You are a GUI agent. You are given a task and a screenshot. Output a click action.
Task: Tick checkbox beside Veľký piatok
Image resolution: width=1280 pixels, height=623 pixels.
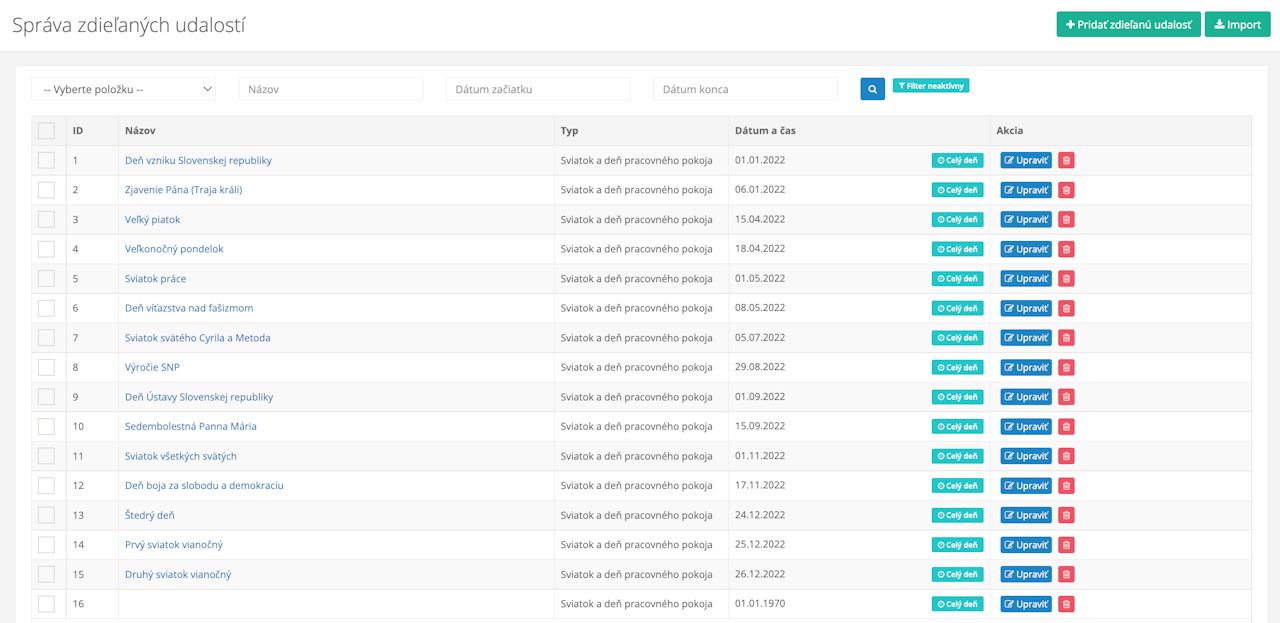tap(46, 219)
